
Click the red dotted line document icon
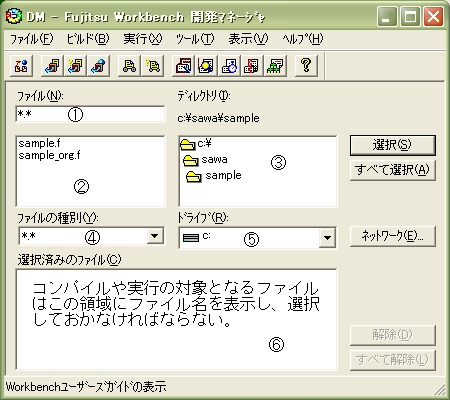252,65
